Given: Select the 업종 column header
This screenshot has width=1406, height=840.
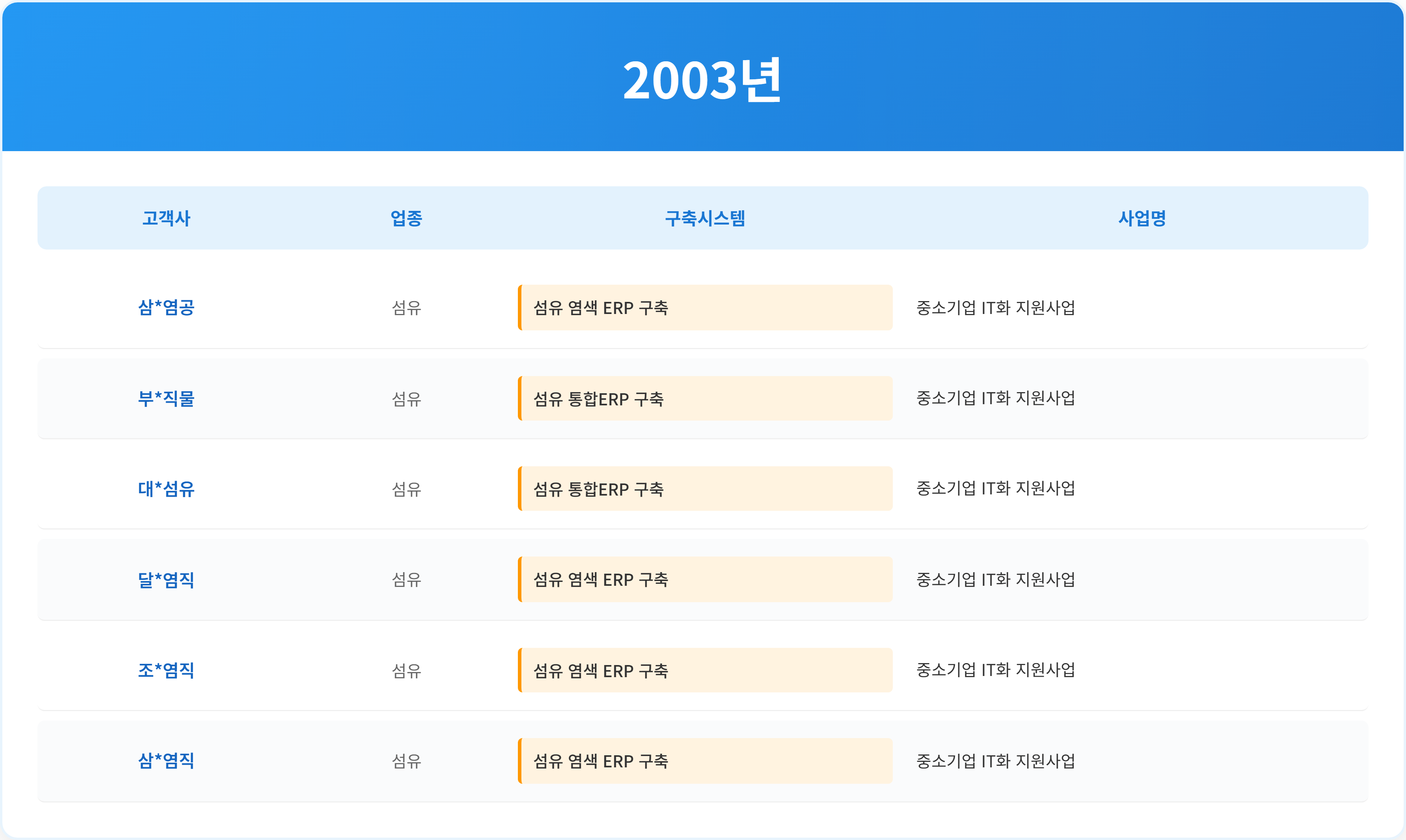Looking at the screenshot, I should point(407,218).
